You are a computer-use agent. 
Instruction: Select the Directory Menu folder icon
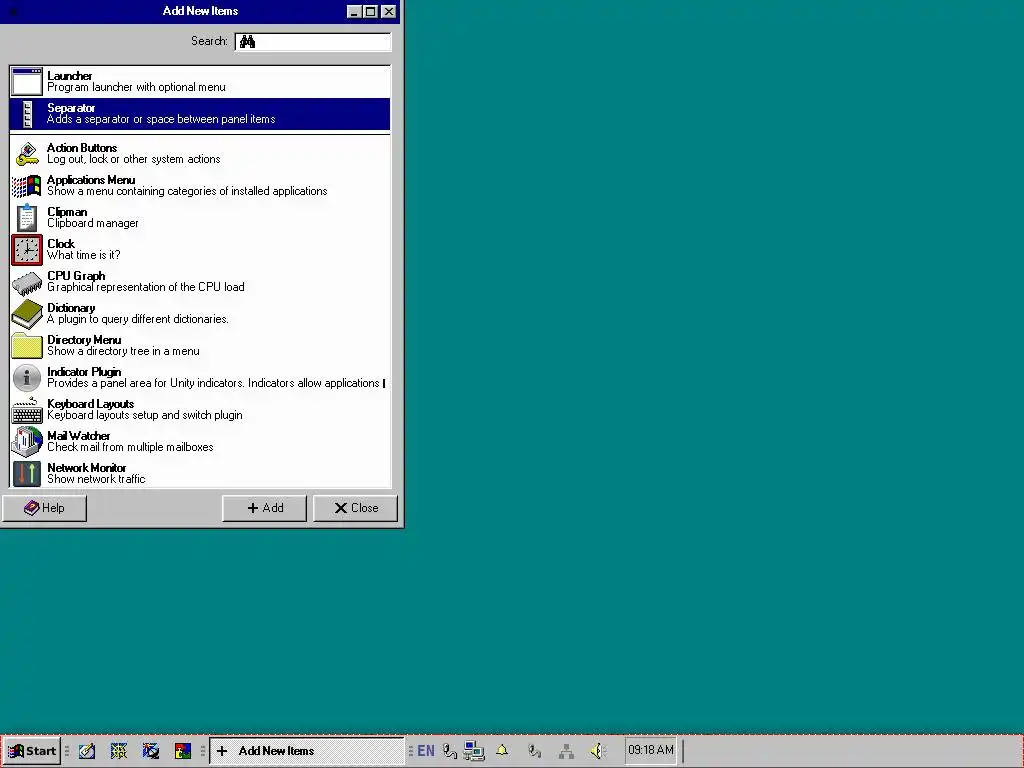pos(27,345)
